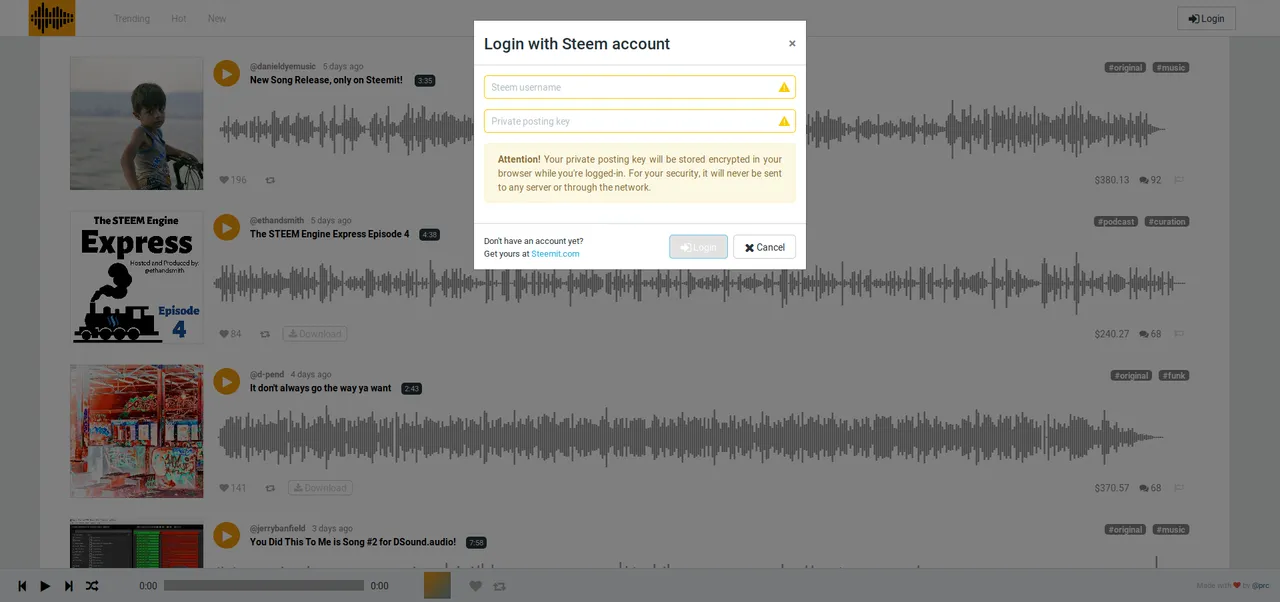
Task: Like the d-pend track (141 hearts)
Action: pos(224,488)
